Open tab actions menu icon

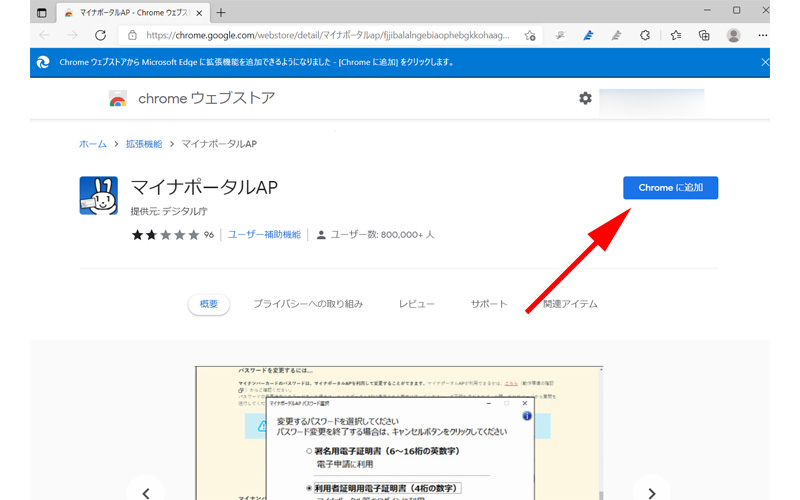[x=42, y=13]
